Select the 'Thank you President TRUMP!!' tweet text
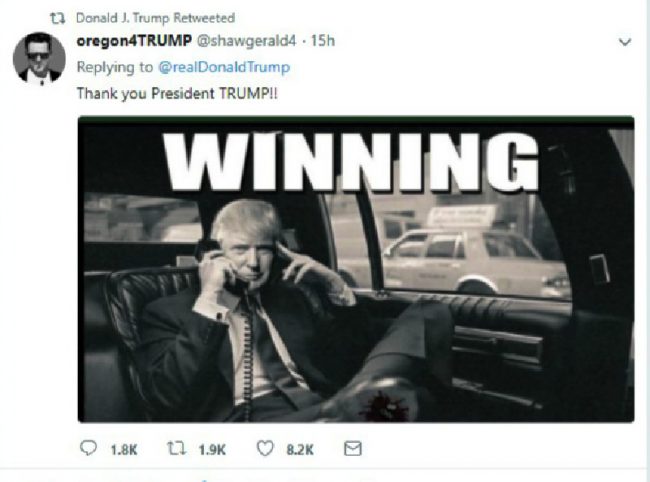The width and height of the screenshot is (650, 482). [x=177, y=94]
